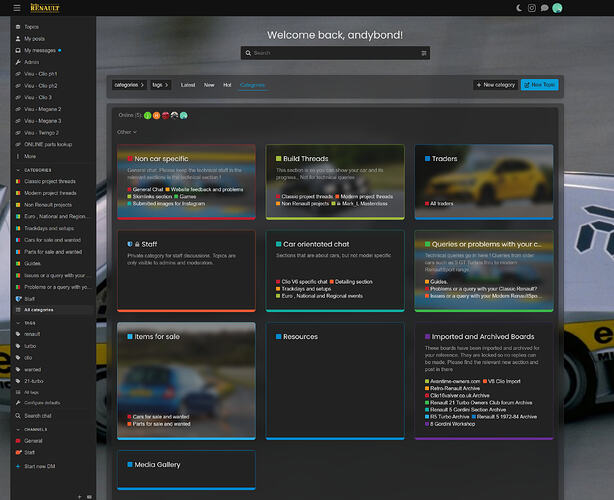Open the 21-turbo tag

34,381
